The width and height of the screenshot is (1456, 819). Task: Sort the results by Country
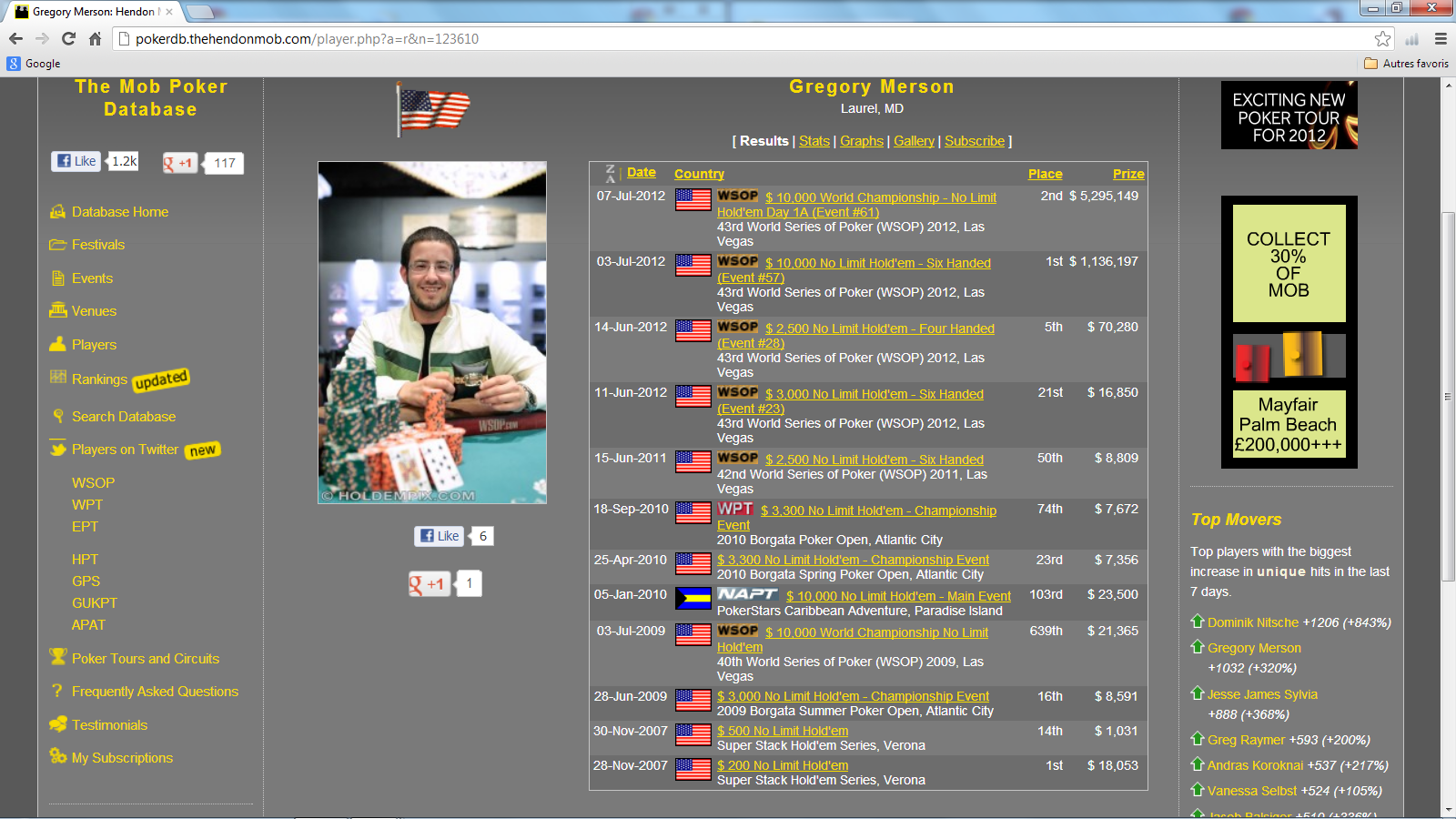click(699, 174)
